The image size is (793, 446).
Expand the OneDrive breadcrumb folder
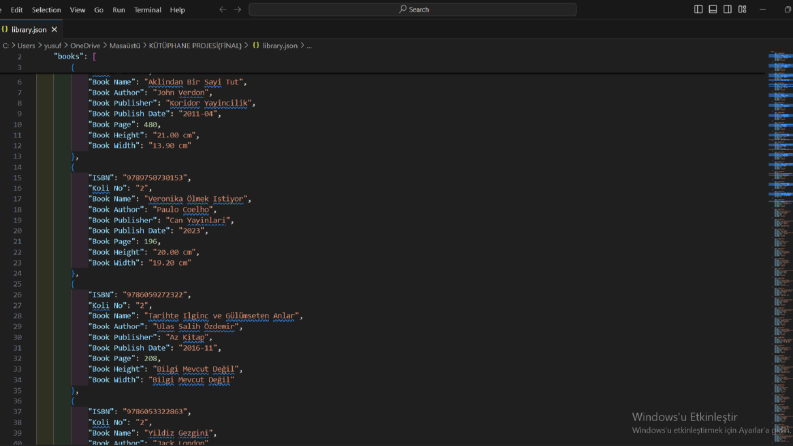tap(85, 46)
